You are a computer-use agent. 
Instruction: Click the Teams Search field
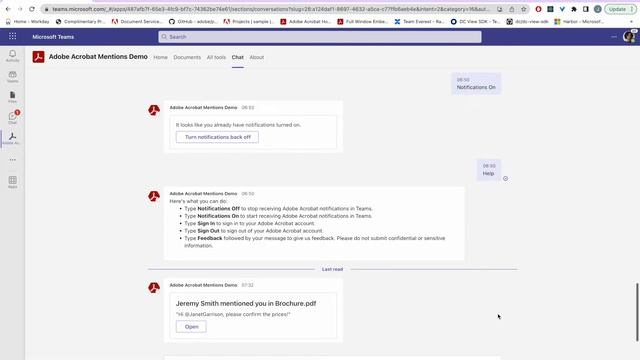click(x=320, y=37)
